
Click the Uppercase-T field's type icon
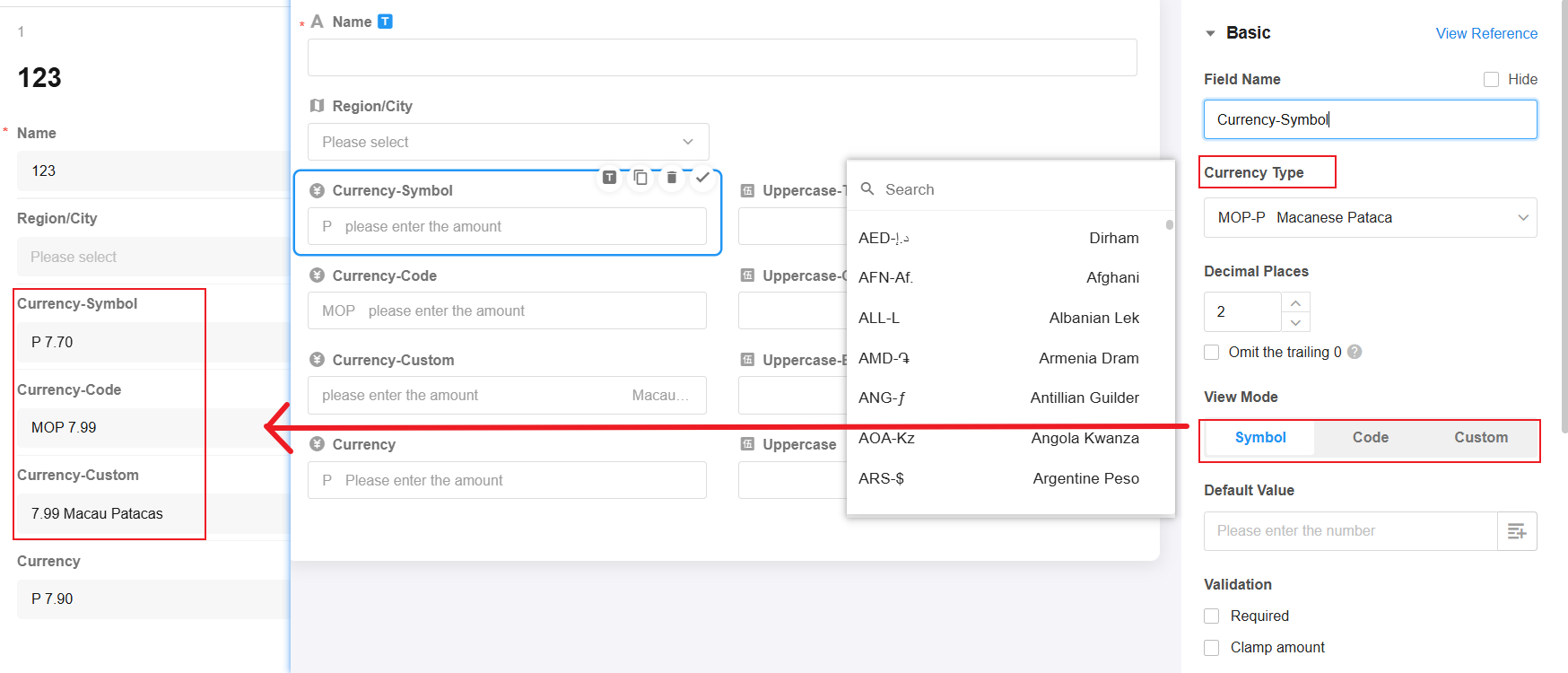click(747, 190)
